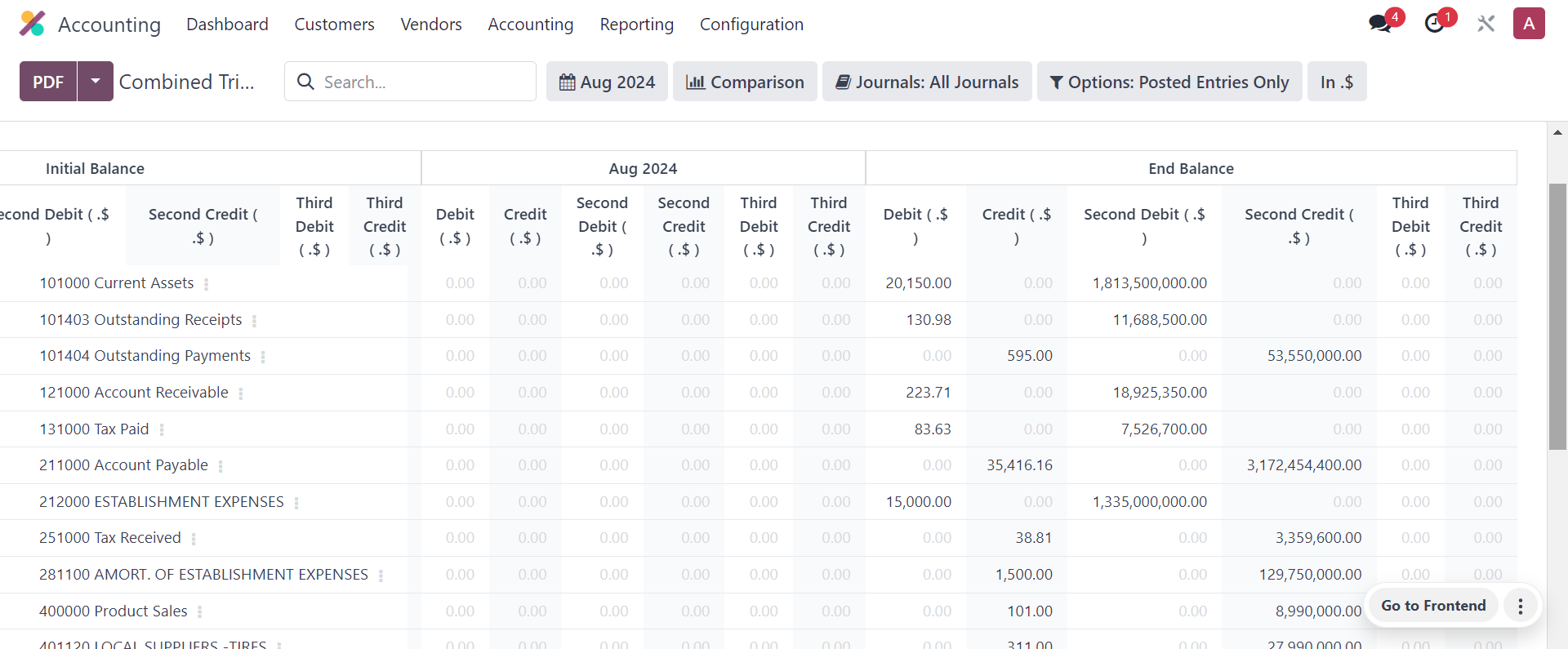
Task: Expand the PDF export dropdown arrow
Action: (x=96, y=82)
